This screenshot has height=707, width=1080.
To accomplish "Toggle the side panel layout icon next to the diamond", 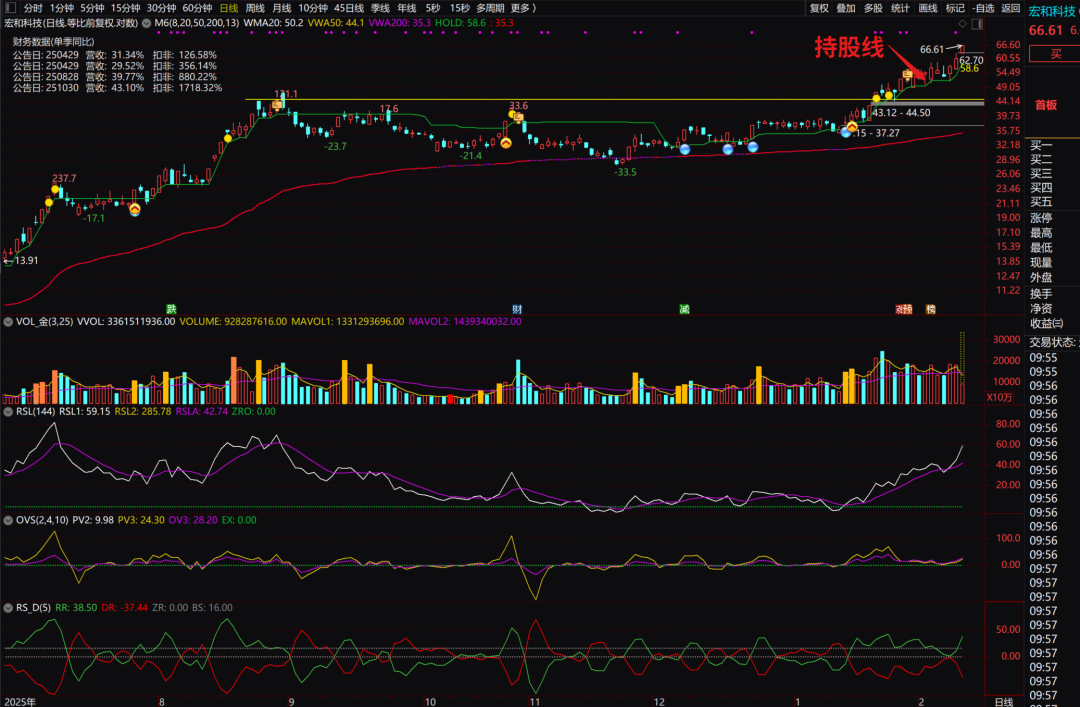I will point(977,24).
